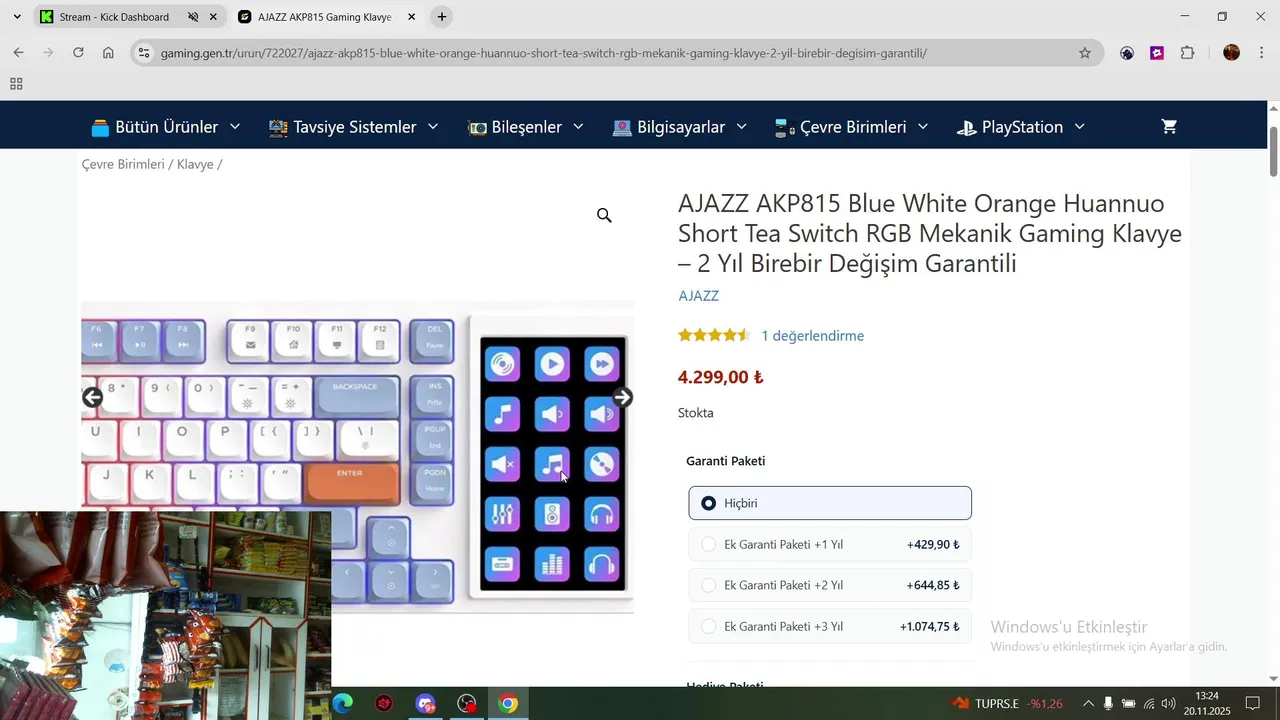Expand the Bileşenler chevron
This screenshot has width=1280, height=720.
pos(578,127)
